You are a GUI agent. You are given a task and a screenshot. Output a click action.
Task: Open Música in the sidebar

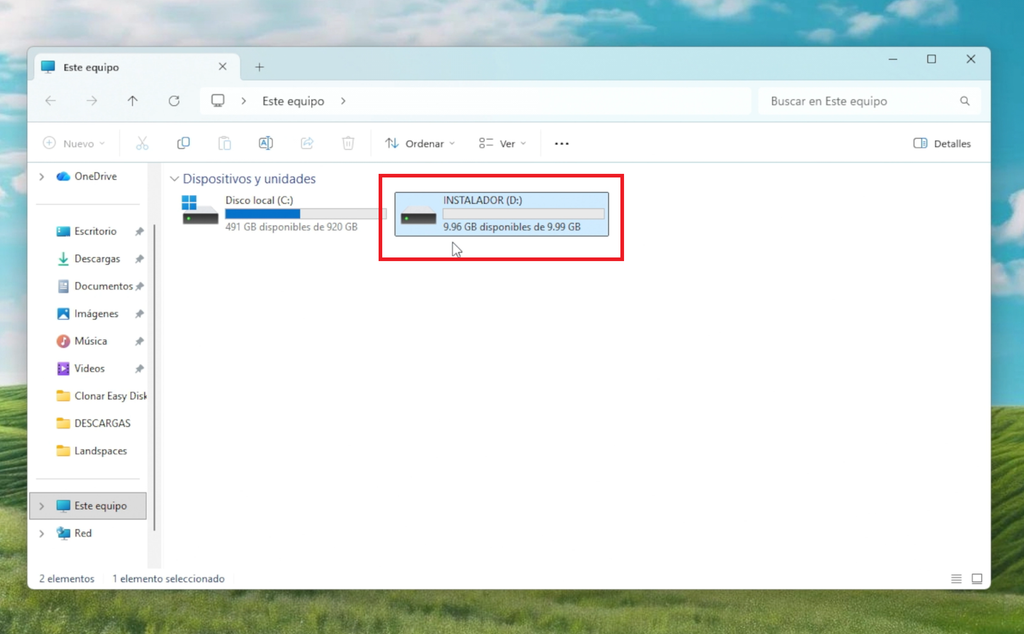pos(91,341)
